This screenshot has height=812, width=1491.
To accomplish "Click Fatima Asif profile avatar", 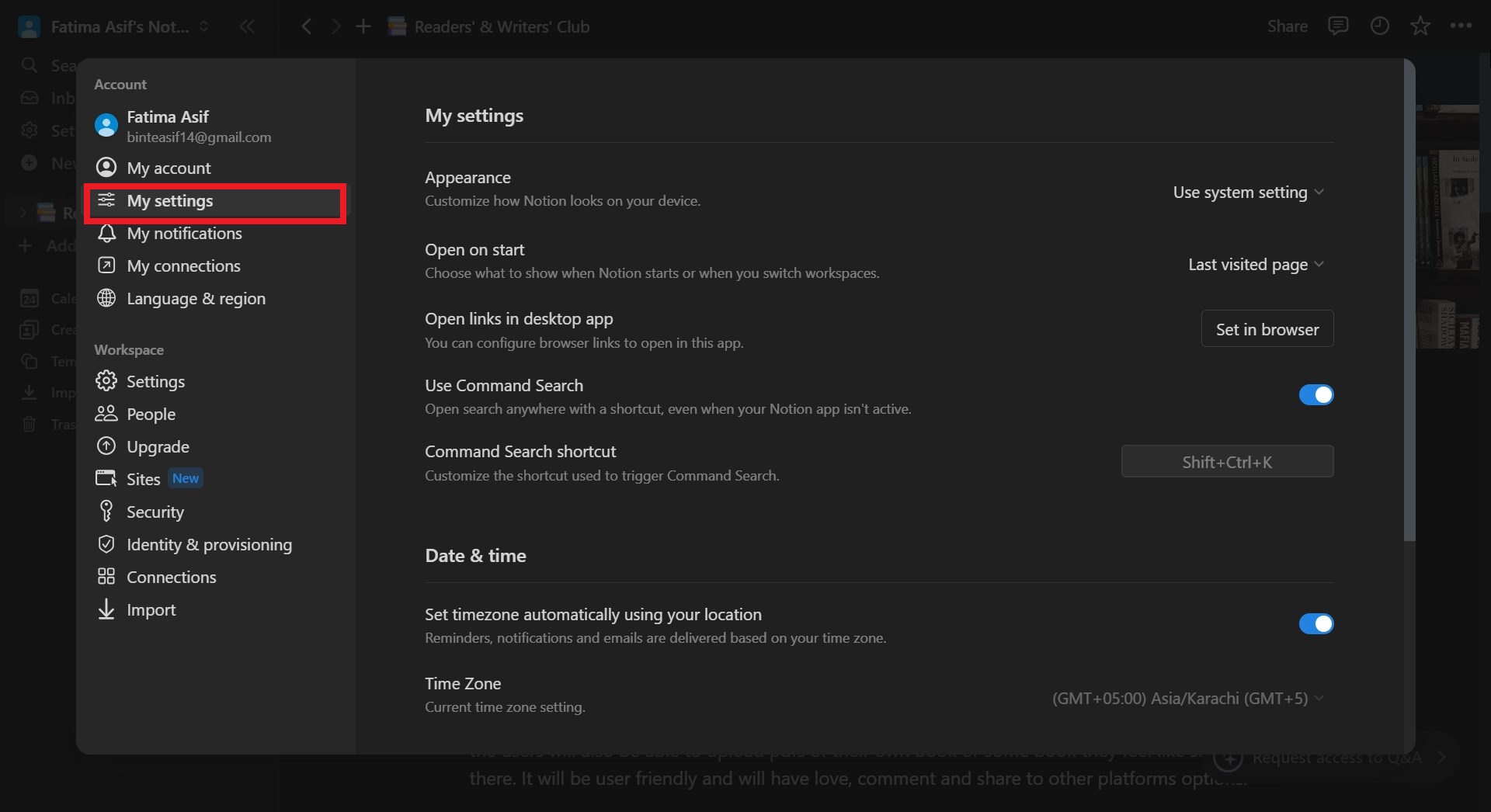I will click(x=106, y=125).
